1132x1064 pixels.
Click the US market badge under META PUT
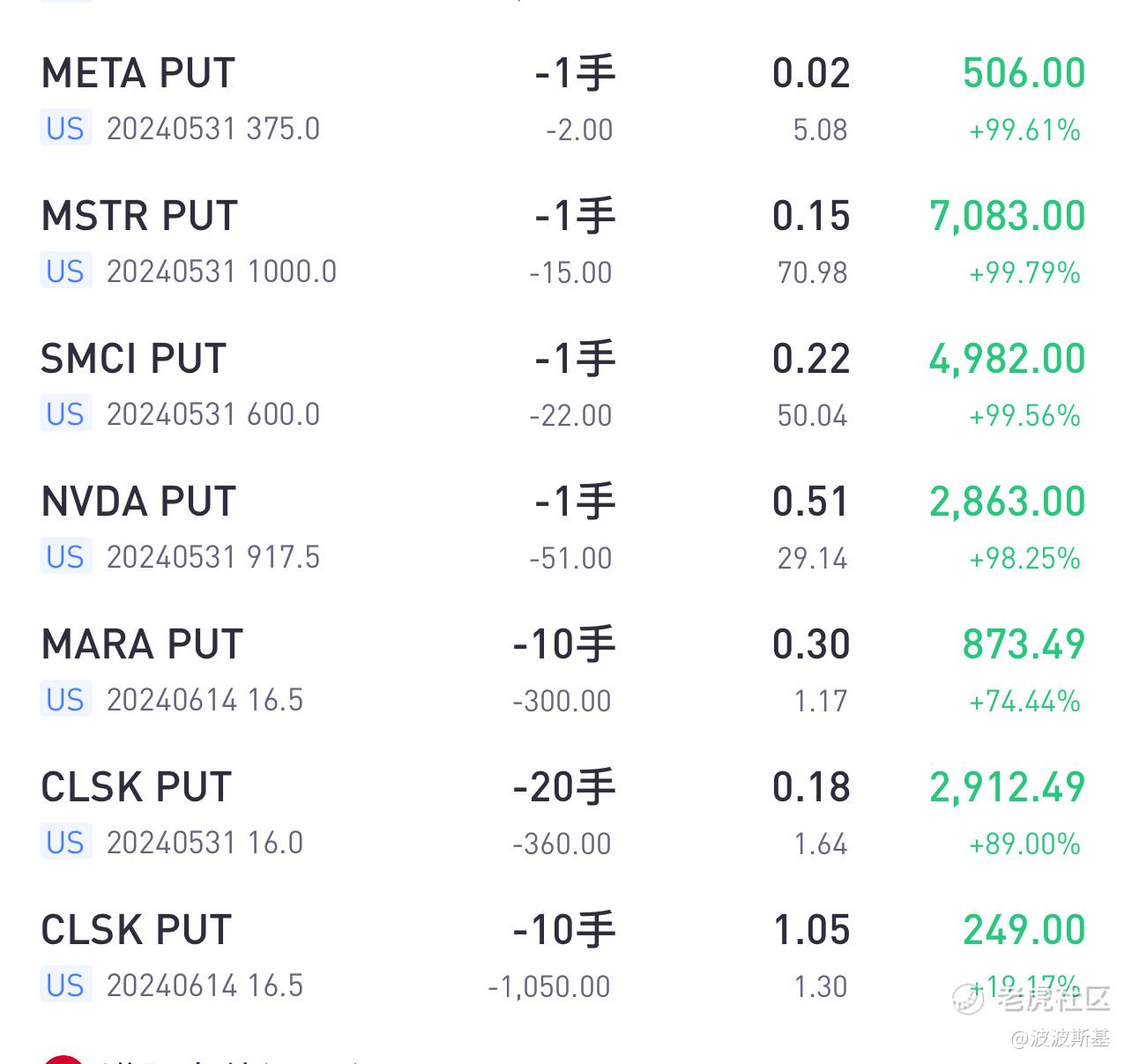(65, 129)
